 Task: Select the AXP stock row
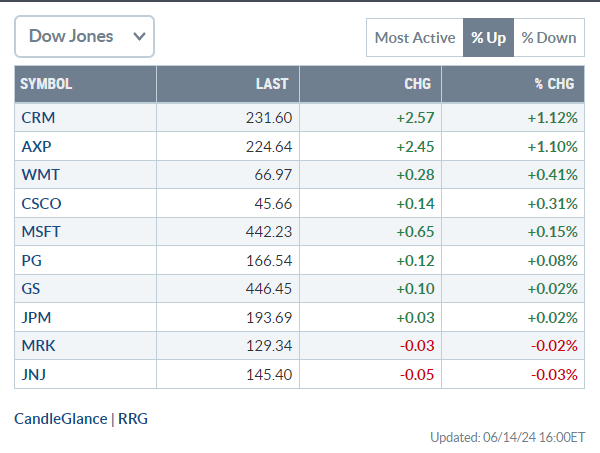[36, 147]
